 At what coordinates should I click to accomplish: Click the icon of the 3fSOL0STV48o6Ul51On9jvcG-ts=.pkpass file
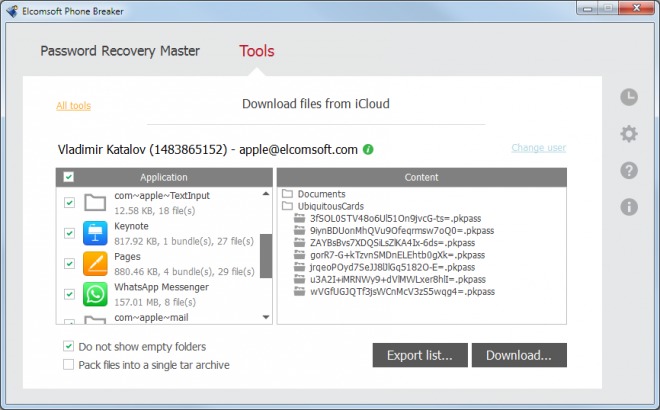click(x=299, y=218)
